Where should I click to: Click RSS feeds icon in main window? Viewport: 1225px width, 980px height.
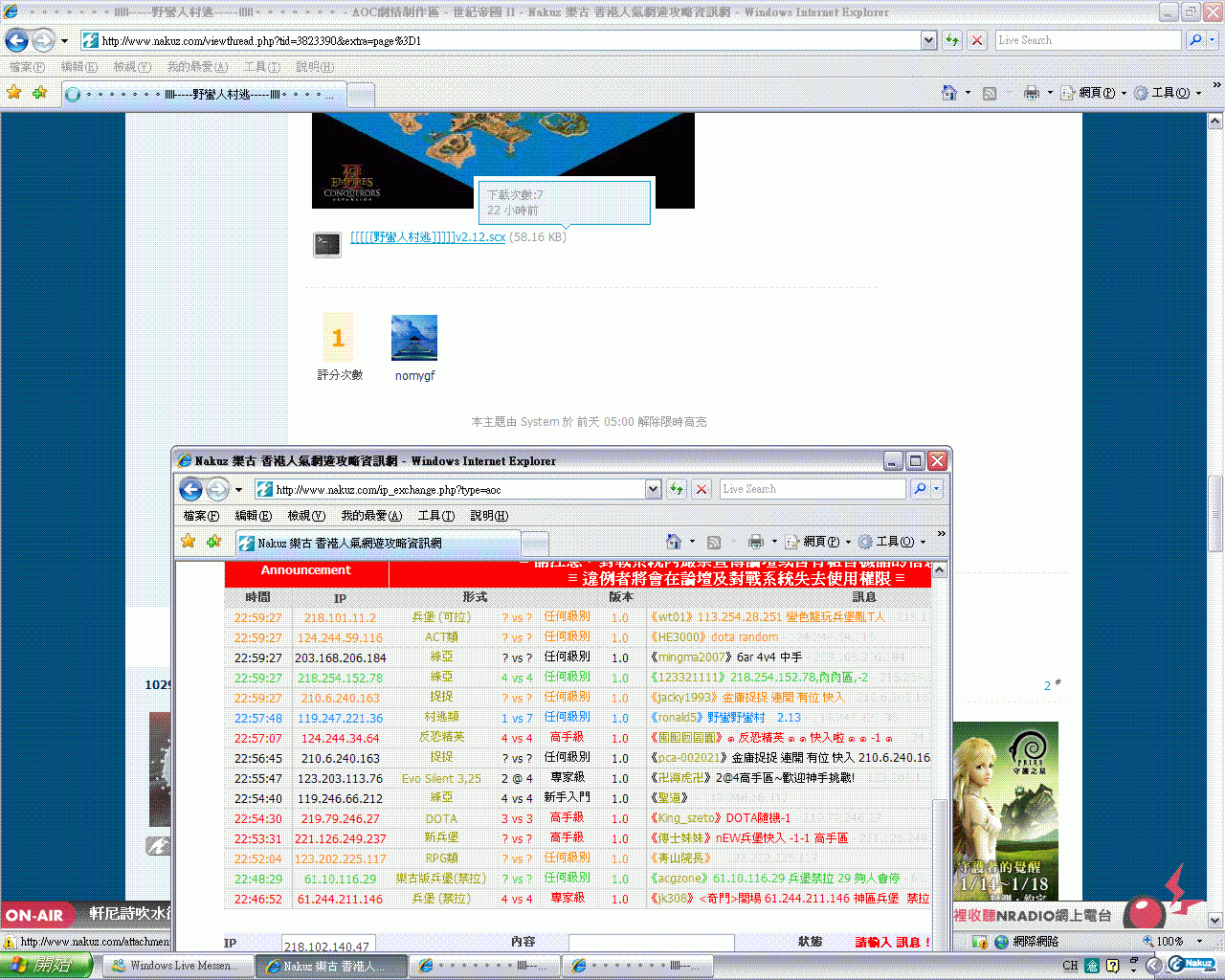click(990, 93)
